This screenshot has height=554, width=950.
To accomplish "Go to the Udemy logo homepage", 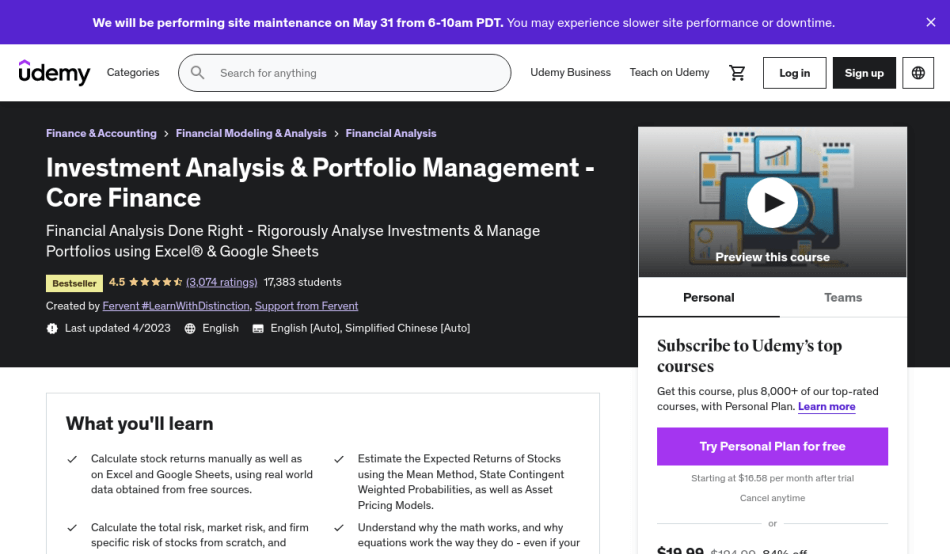I will pos(55,73).
